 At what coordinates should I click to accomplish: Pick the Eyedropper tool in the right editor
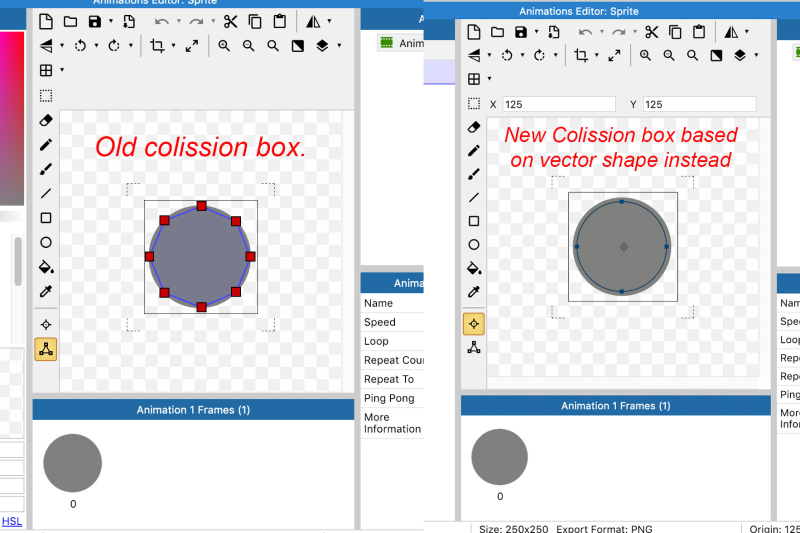coord(474,292)
